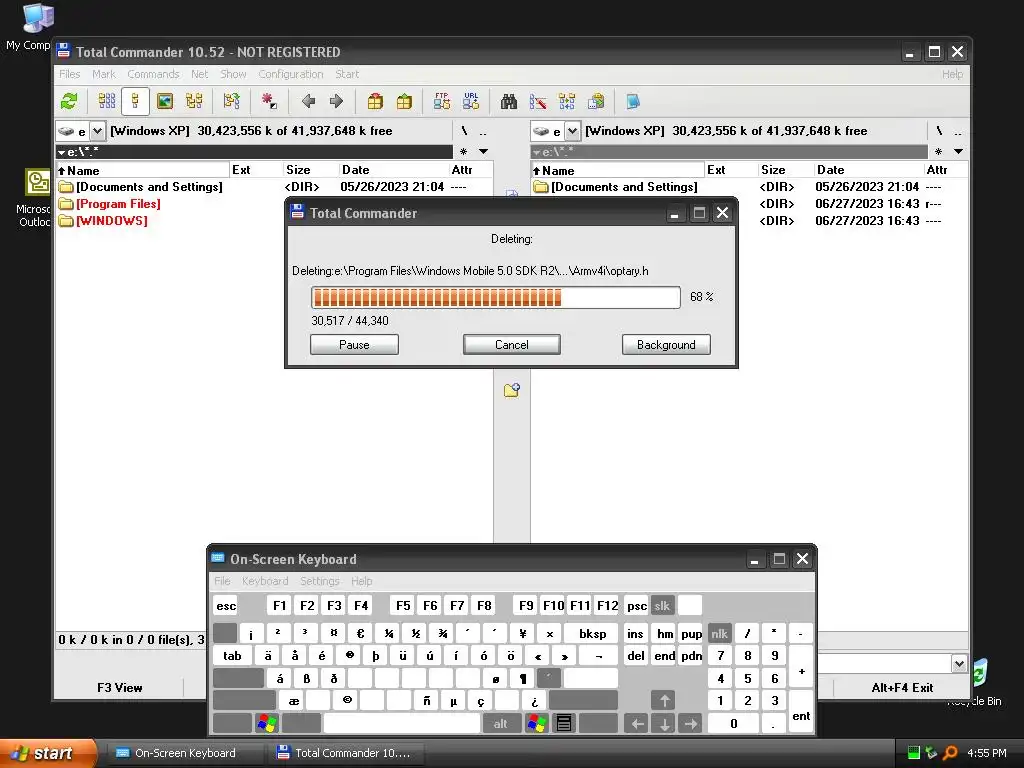This screenshot has width=1024, height=768.
Task: Open the Mark menu
Action: pyautogui.click(x=104, y=74)
